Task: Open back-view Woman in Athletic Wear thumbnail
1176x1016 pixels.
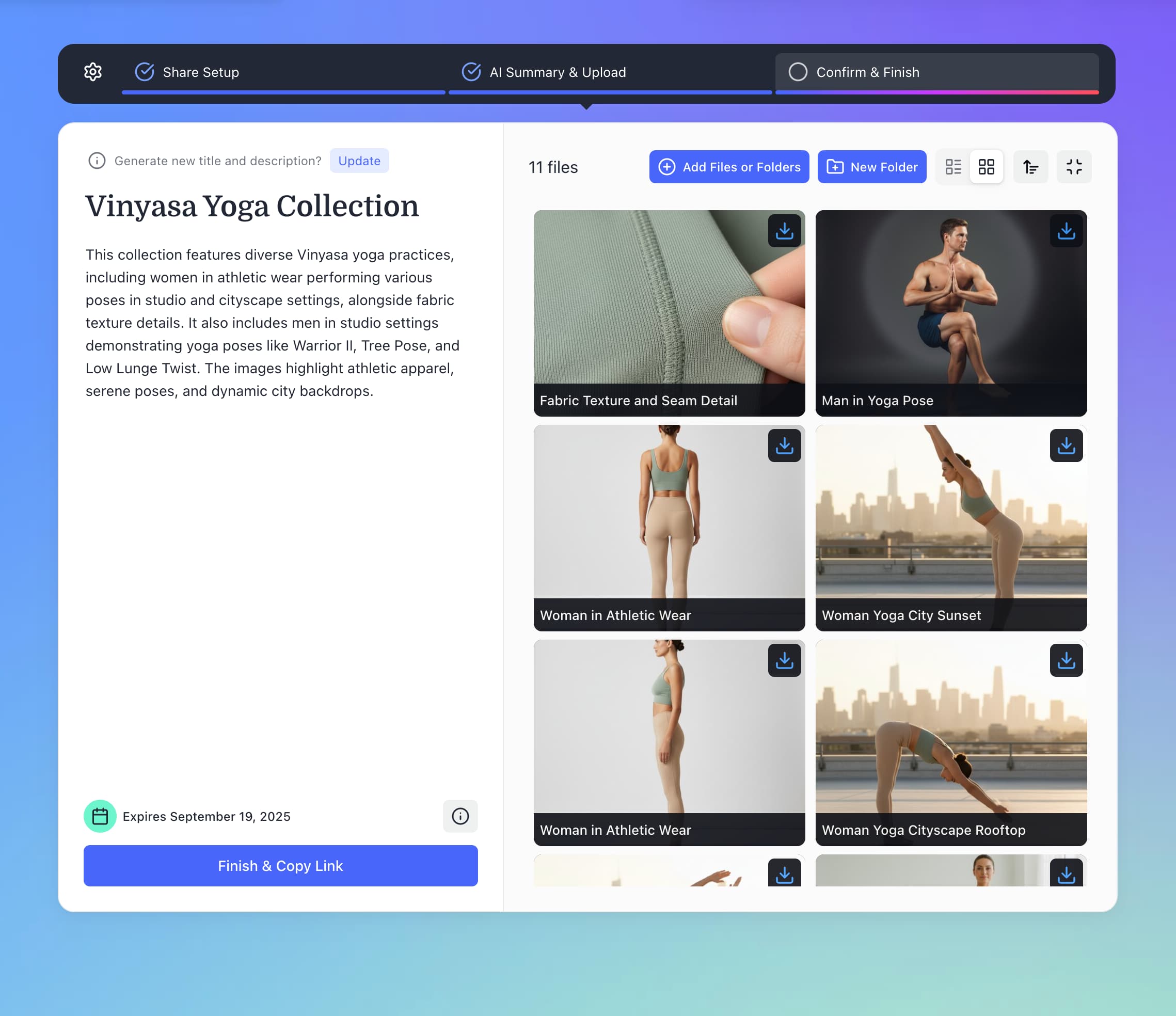Action: (669, 528)
